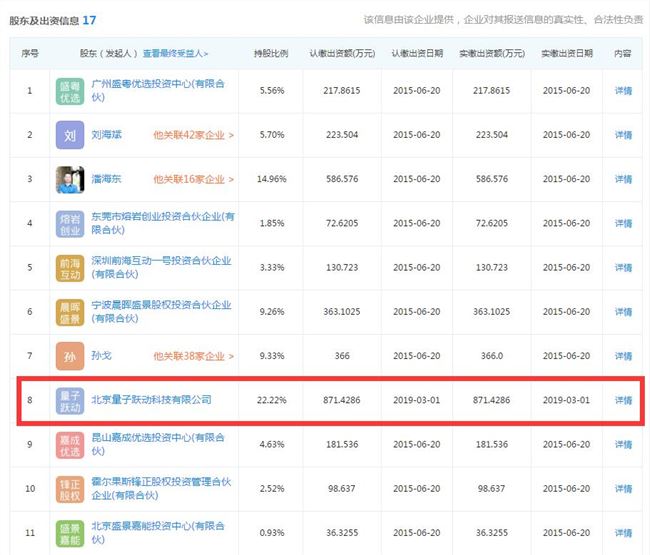Open 刘海斌 shareholder name link
Image resolution: width=650 pixels, height=555 pixels.
pyautogui.click(x=107, y=135)
